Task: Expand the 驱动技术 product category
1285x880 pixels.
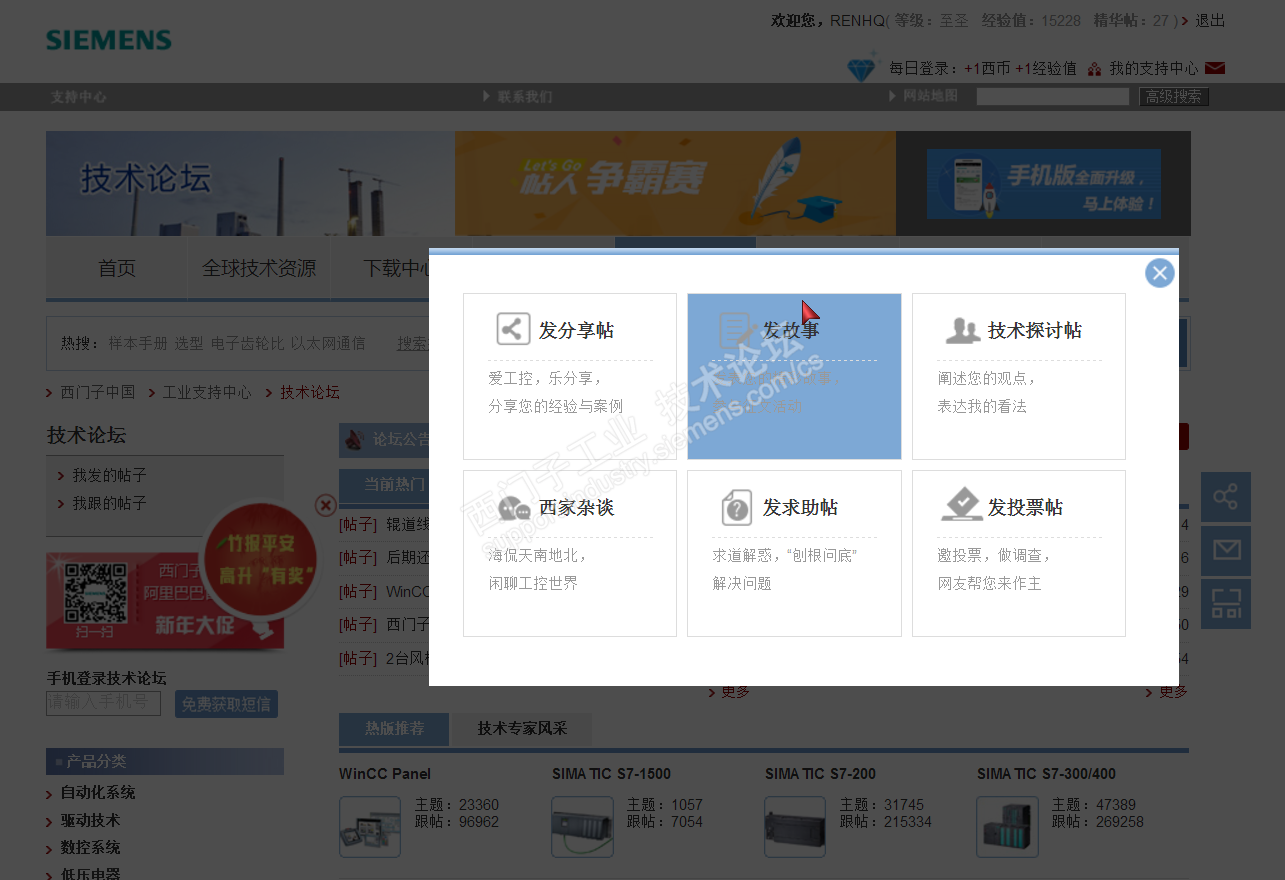Action: pyautogui.click(x=90, y=820)
